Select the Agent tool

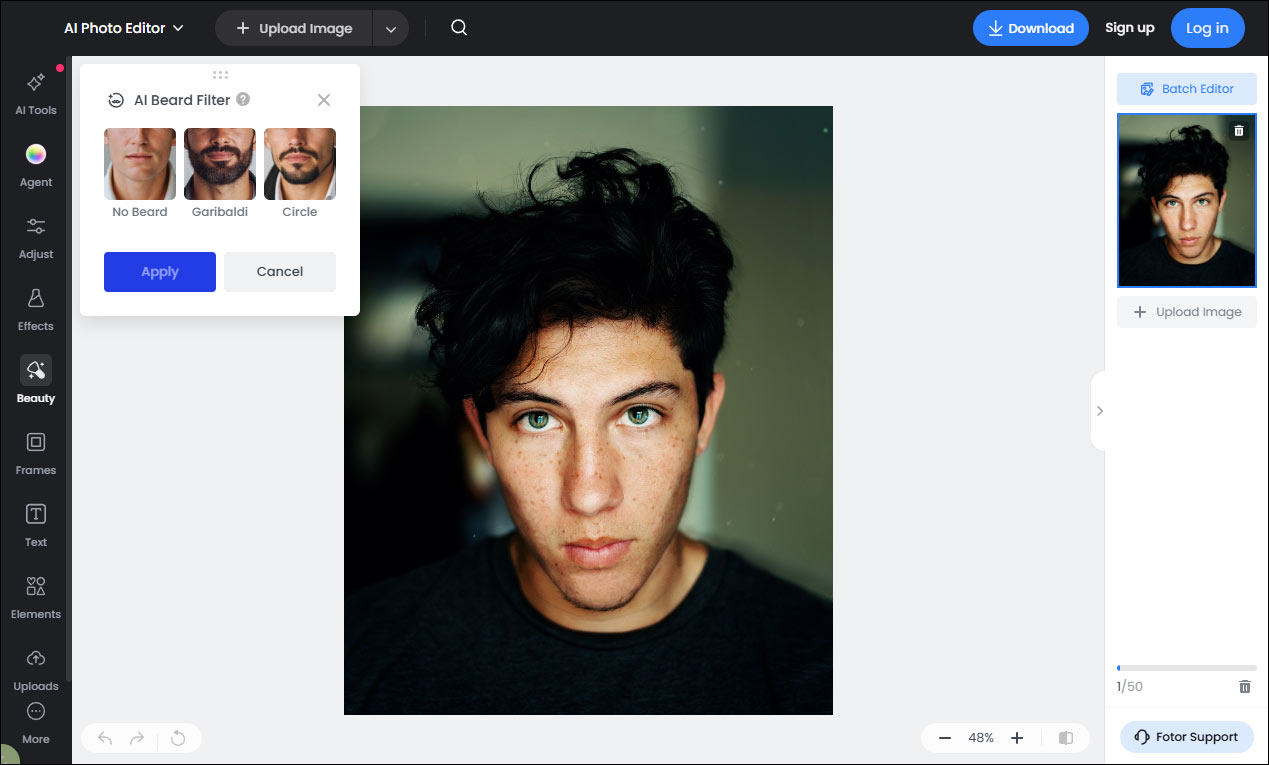[35, 165]
